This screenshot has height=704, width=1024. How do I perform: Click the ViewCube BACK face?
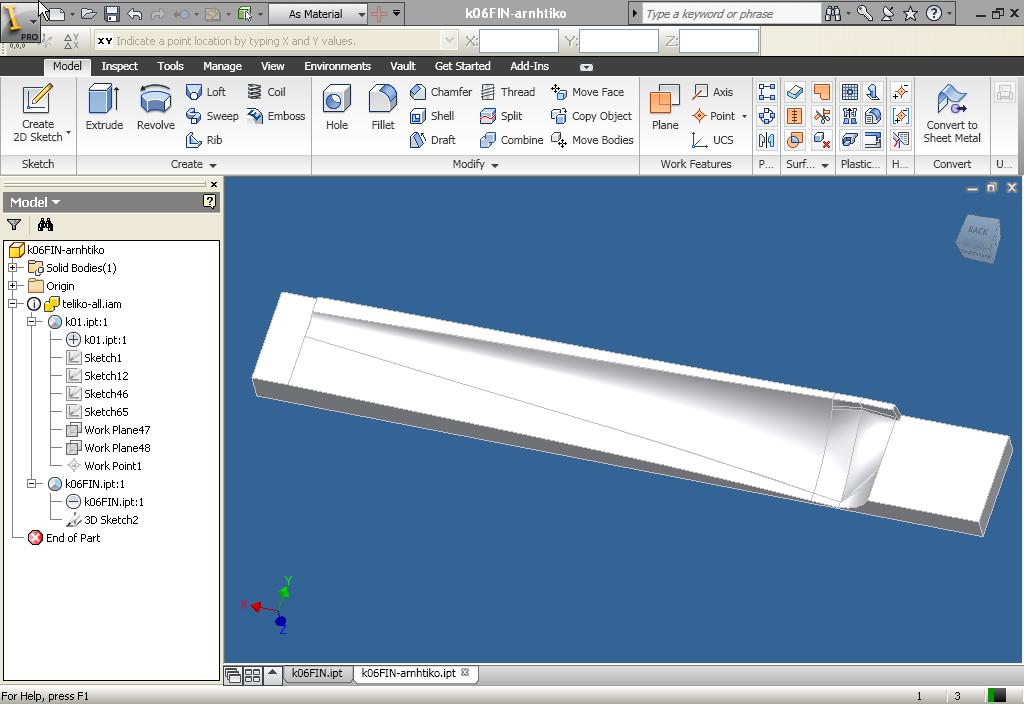point(978,231)
